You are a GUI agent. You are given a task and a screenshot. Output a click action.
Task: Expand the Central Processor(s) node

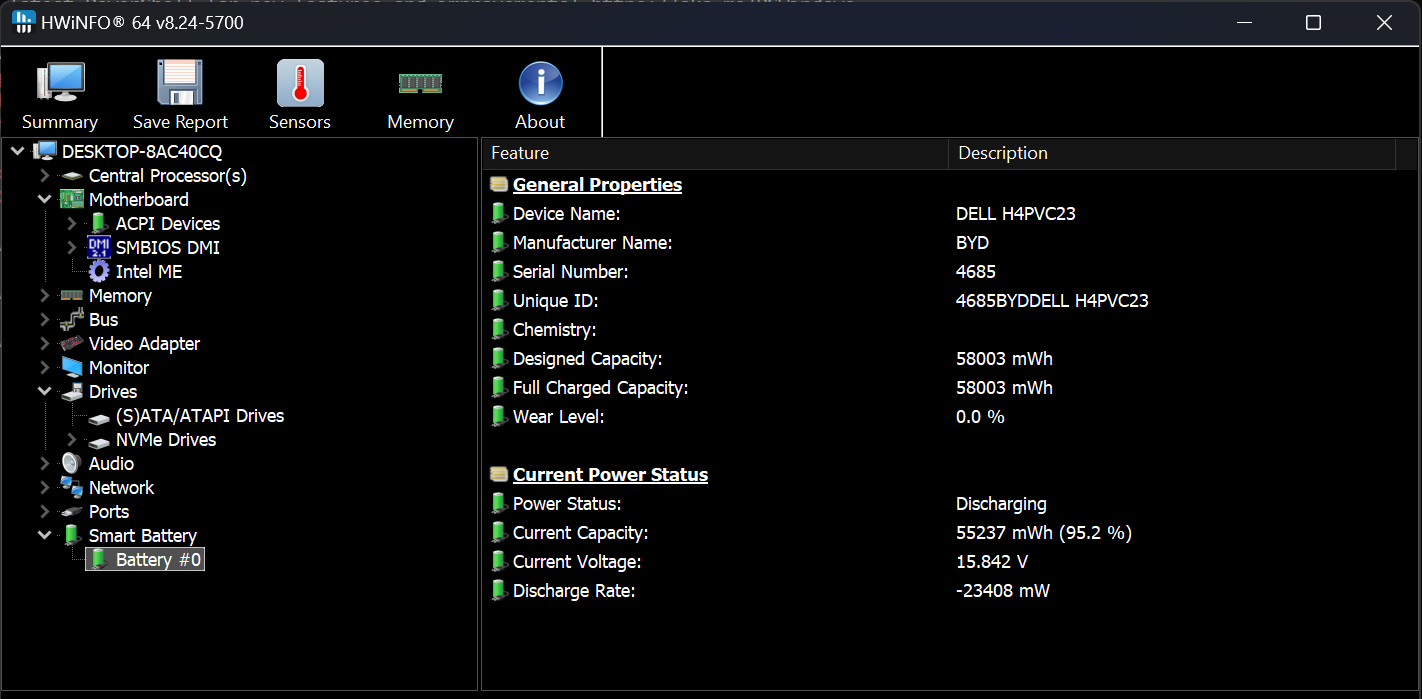click(x=45, y=175)
